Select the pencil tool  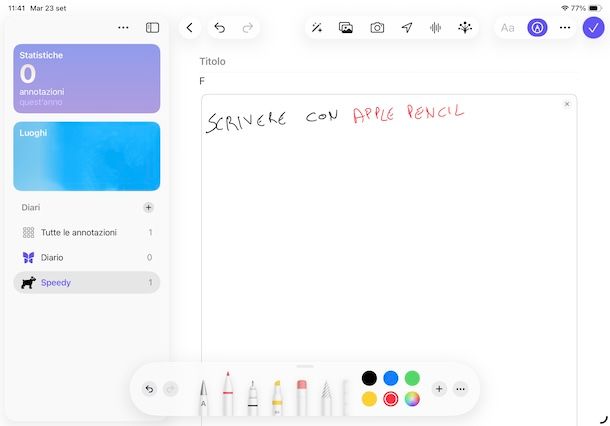(326, 398)
